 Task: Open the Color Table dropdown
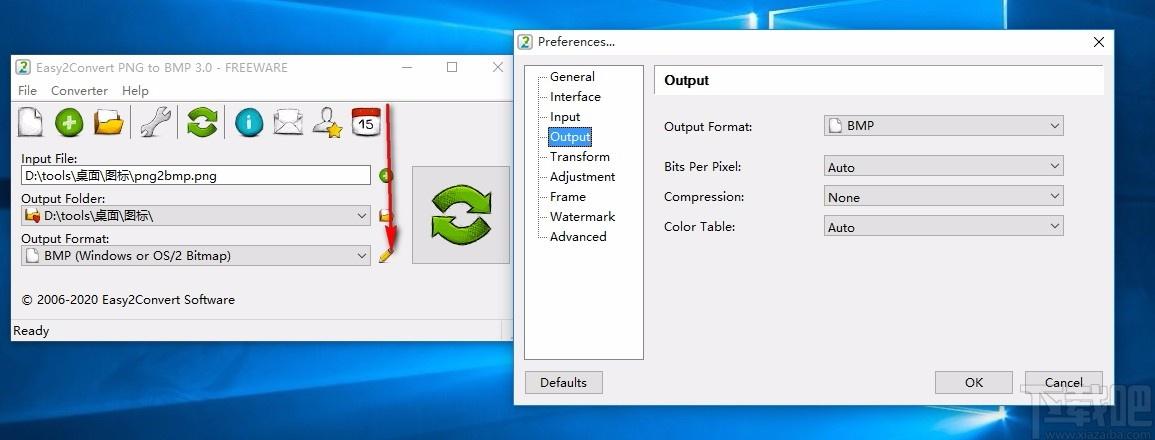click(944, 227)
